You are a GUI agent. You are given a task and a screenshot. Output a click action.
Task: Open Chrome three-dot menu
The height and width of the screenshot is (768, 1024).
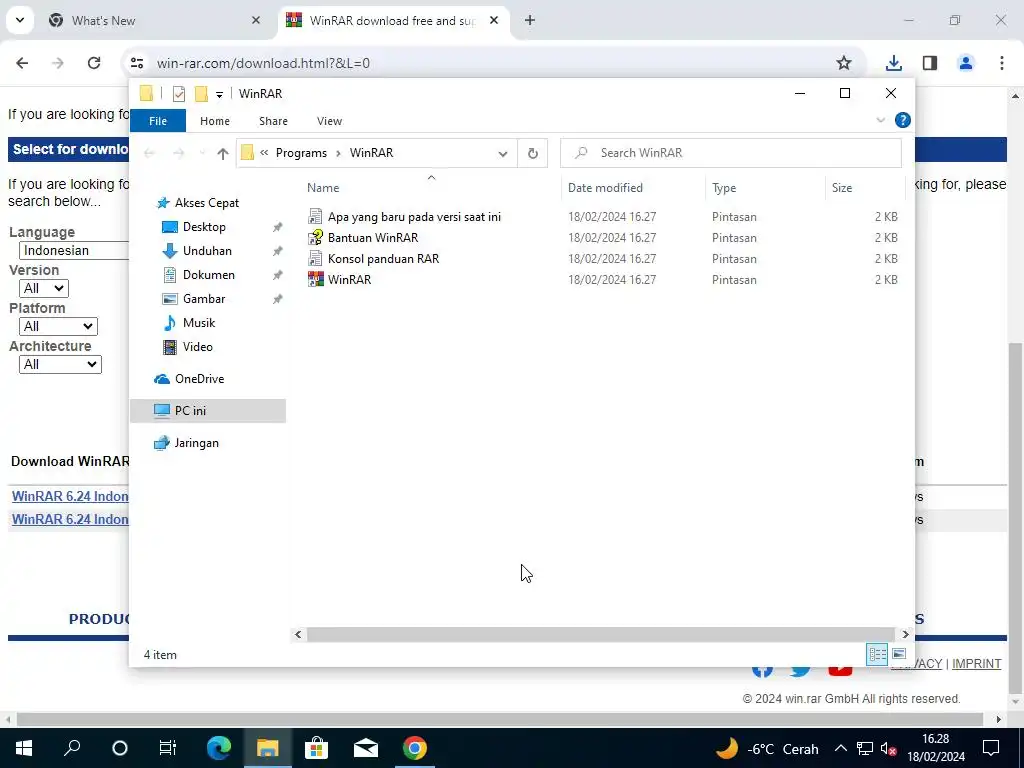coord(1002,63)
